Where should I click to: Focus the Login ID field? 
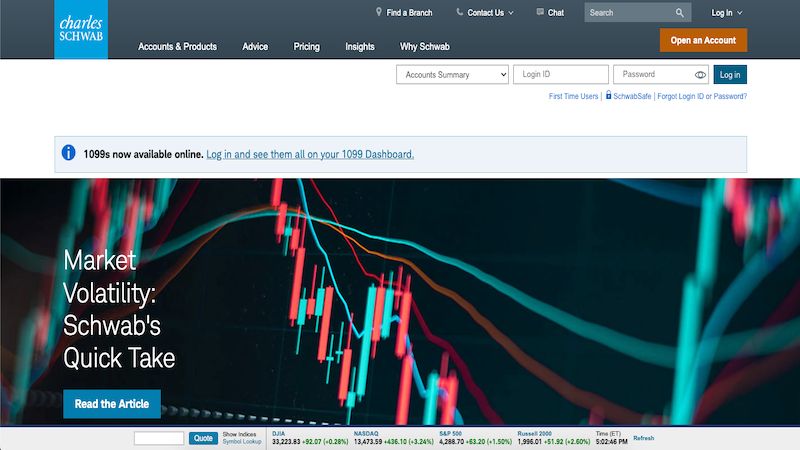tap(561, 74)
